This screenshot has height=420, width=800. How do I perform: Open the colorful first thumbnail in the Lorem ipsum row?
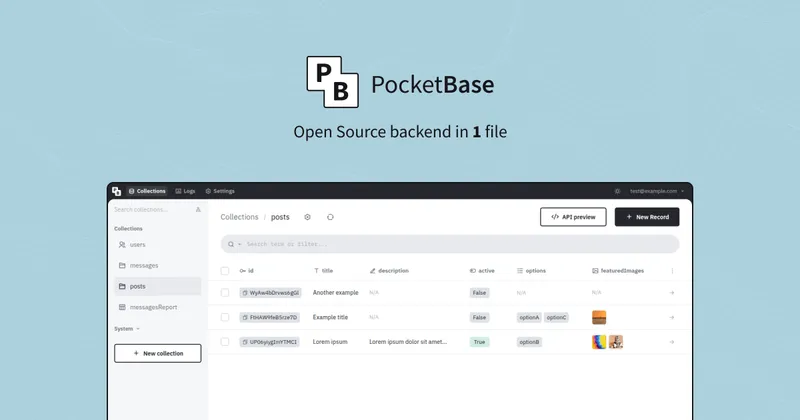599,341
